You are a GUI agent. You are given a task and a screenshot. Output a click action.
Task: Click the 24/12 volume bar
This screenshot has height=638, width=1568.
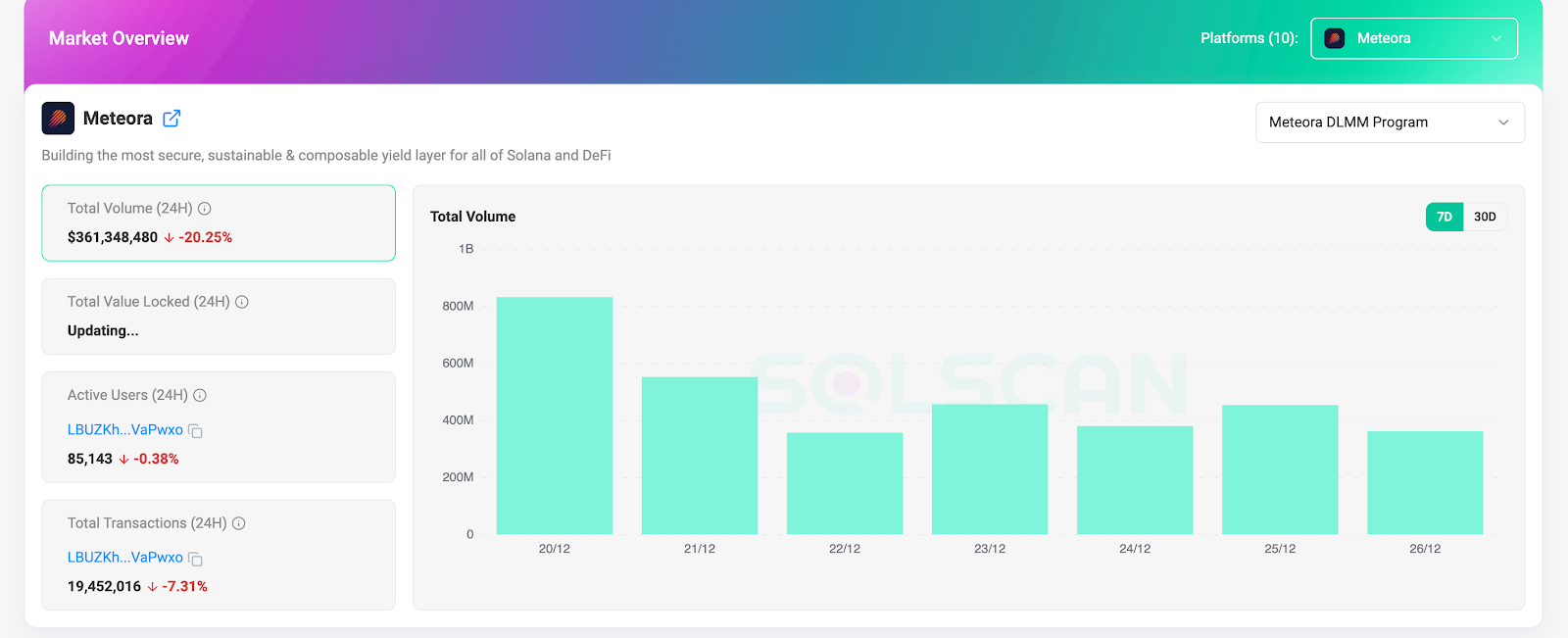coord(1135,480)
